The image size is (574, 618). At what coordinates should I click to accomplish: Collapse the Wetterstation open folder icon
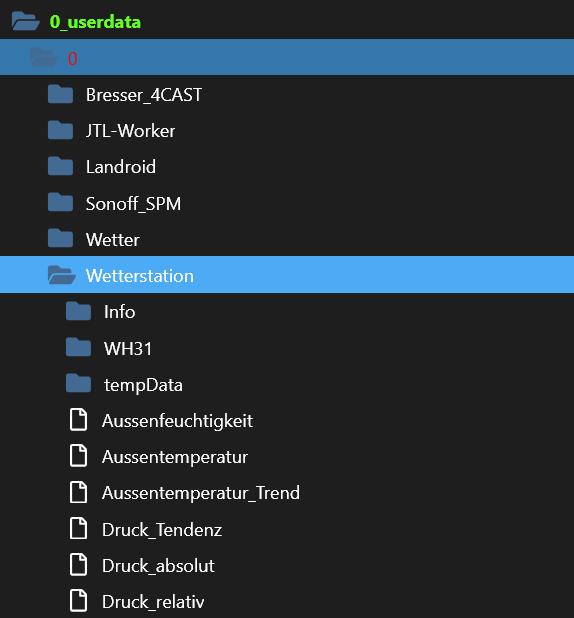click(x=62, y=275)
